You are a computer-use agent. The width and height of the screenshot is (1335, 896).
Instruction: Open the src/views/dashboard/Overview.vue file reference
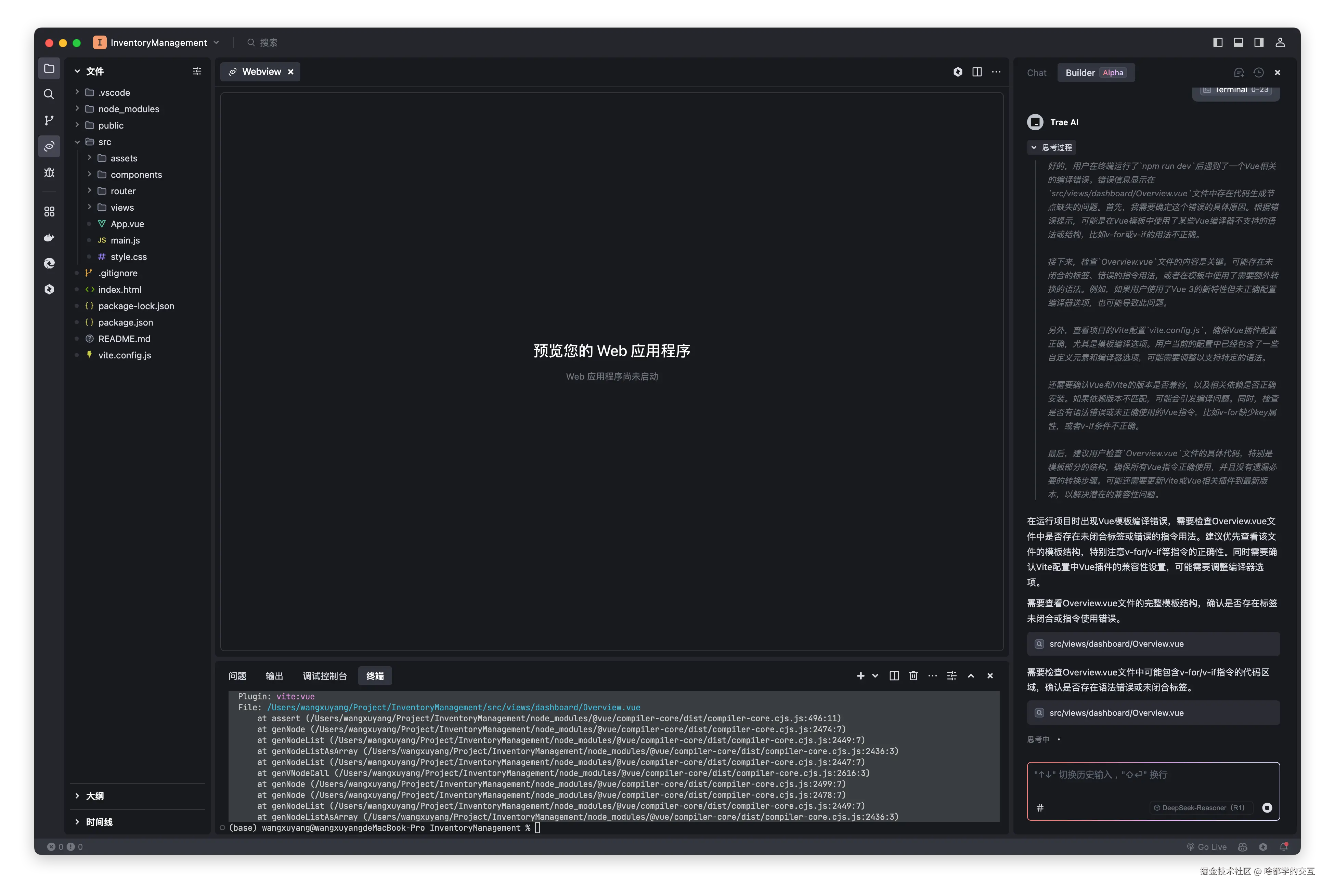click(x=1152, y=643)
